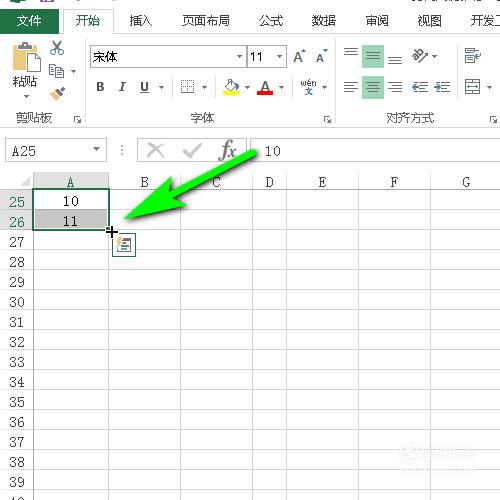This screenshot has width=500, height=500.
Task: Open Copy dropdown arrow
Action: (73, 71)
